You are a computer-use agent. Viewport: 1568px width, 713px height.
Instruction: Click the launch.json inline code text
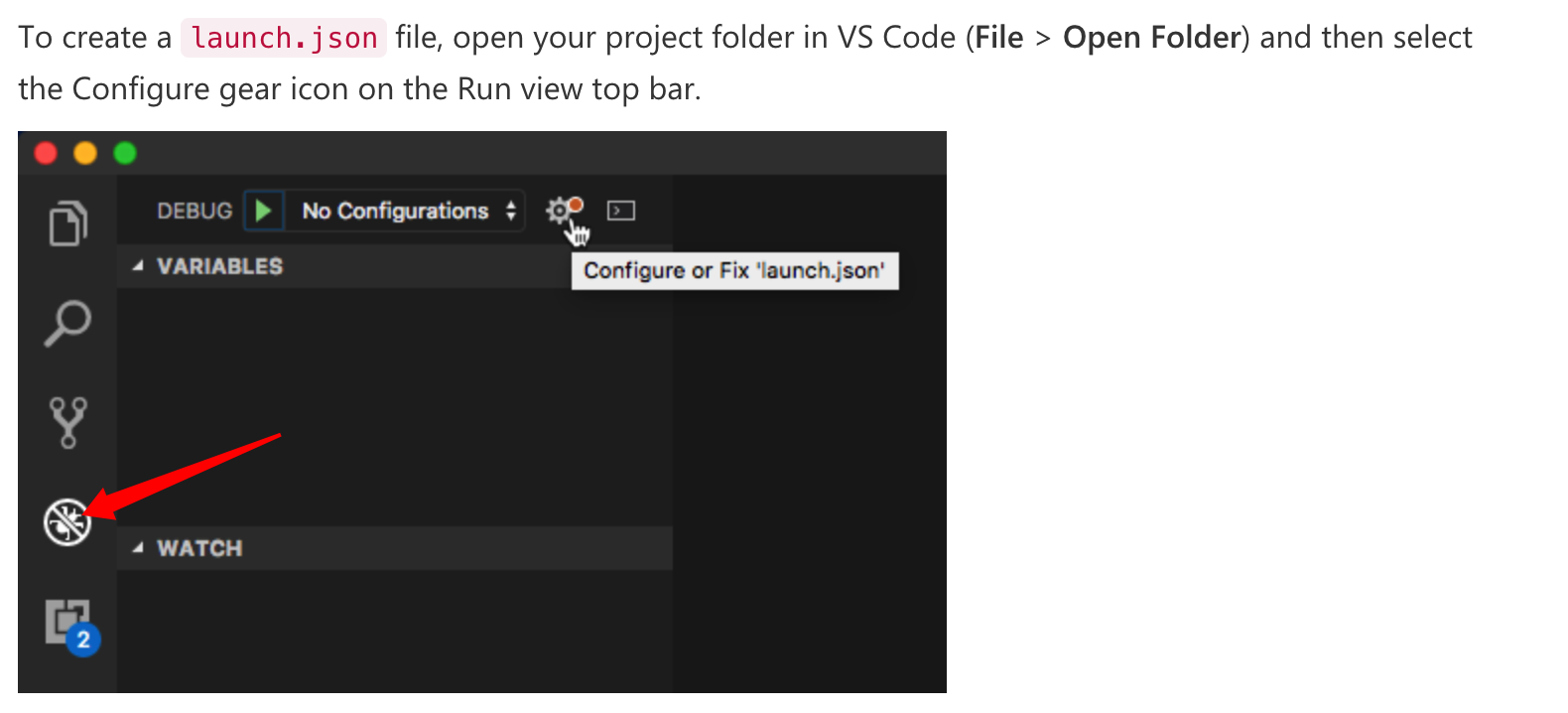[x=284, y=38]
